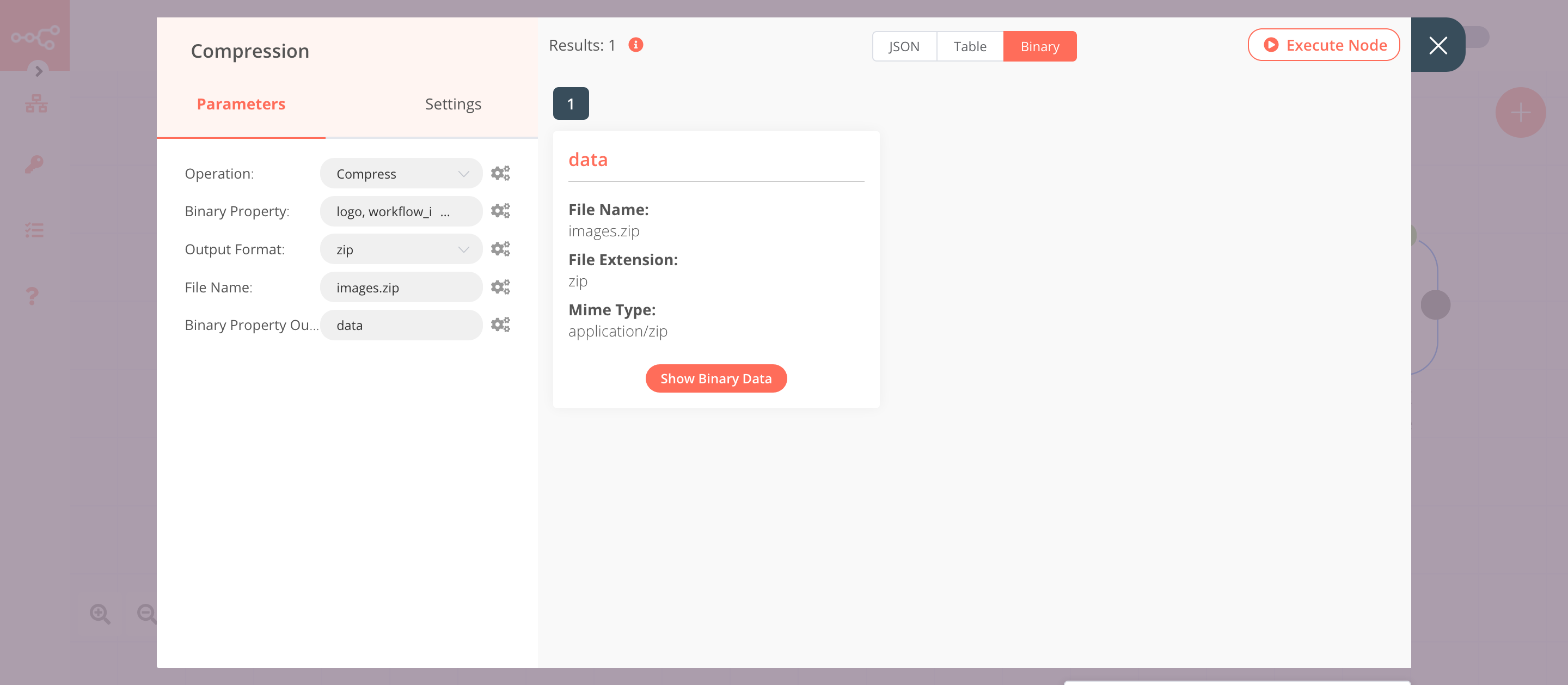This screenshot has width=1568, height=685.
Task: Open the Settings tab of the Compression node
Action: 453,103
